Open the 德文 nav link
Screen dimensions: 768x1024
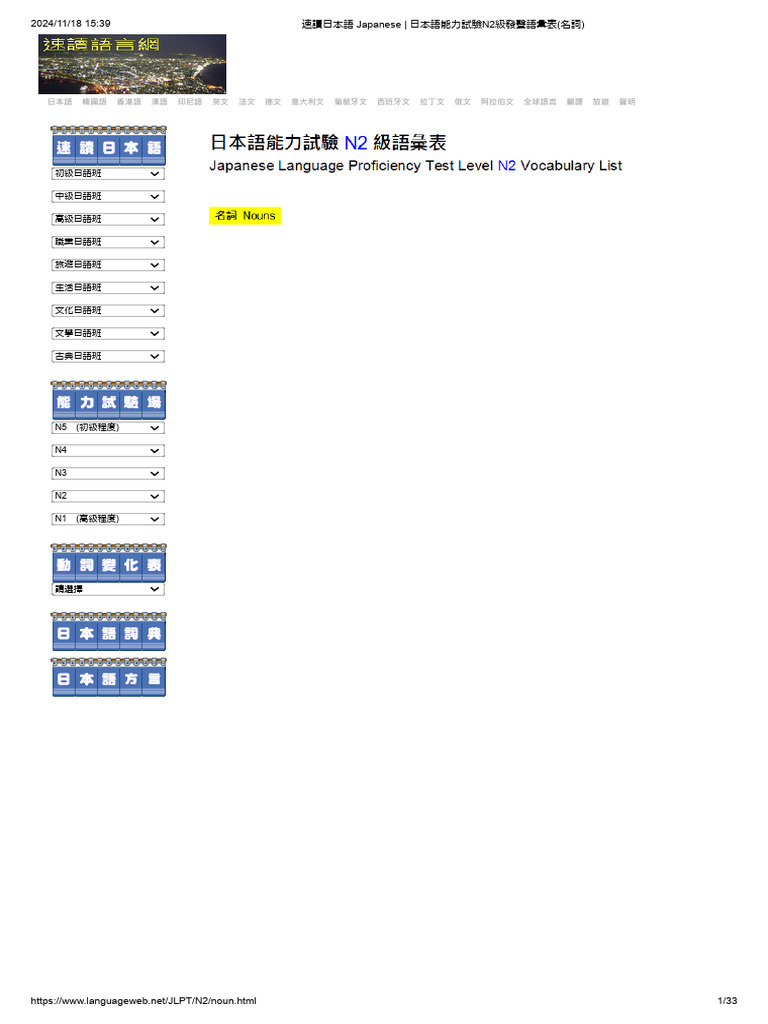tap(273, 102)
